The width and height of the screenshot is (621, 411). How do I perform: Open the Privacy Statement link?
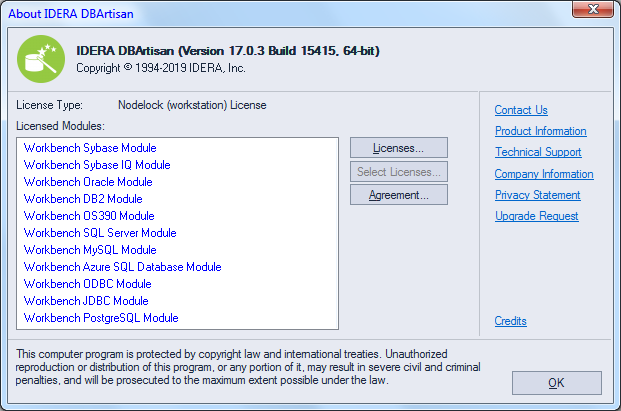coord(537,195)
